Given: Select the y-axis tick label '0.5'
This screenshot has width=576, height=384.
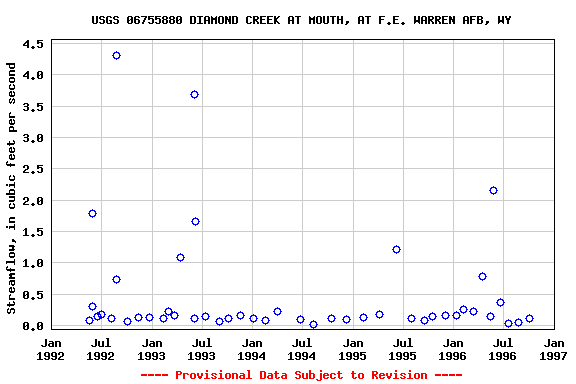Looking at the screenshot, I should pyautogui.click(x=33, y=295).
